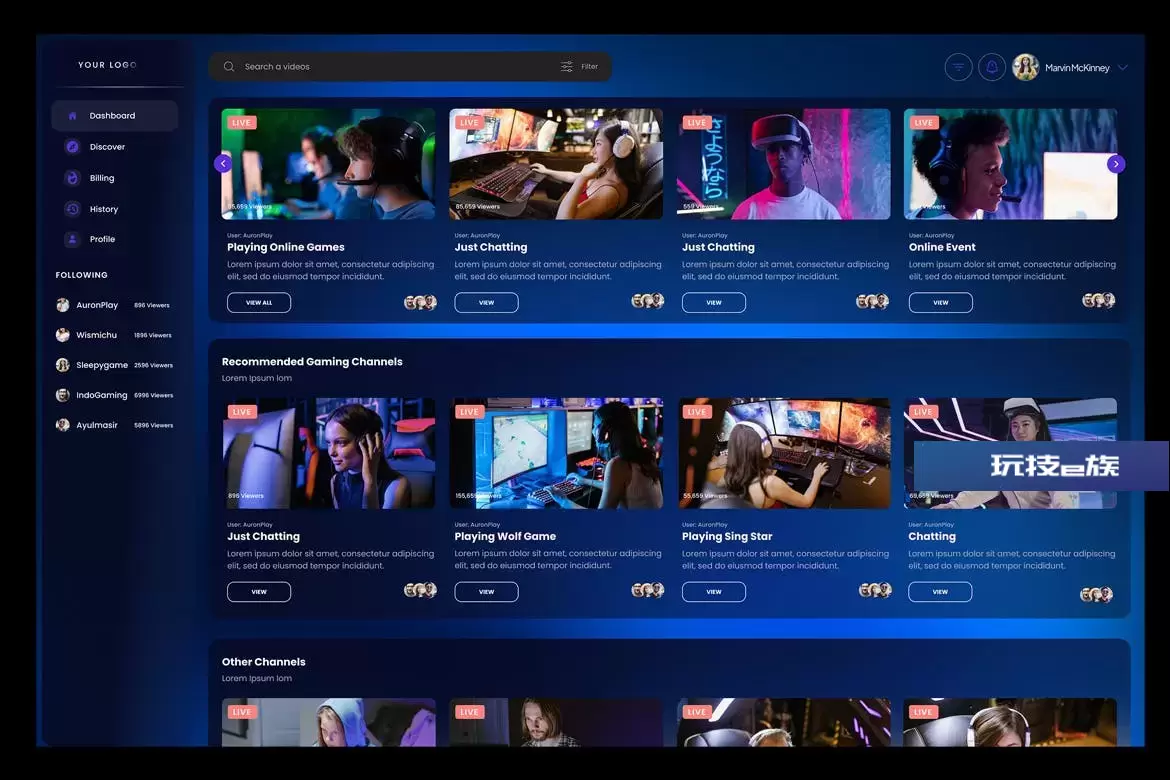Screen dimensions: 1170x780
Task: Open the Filter sliders icon in search bar
Action: click(x=567, y=66)
